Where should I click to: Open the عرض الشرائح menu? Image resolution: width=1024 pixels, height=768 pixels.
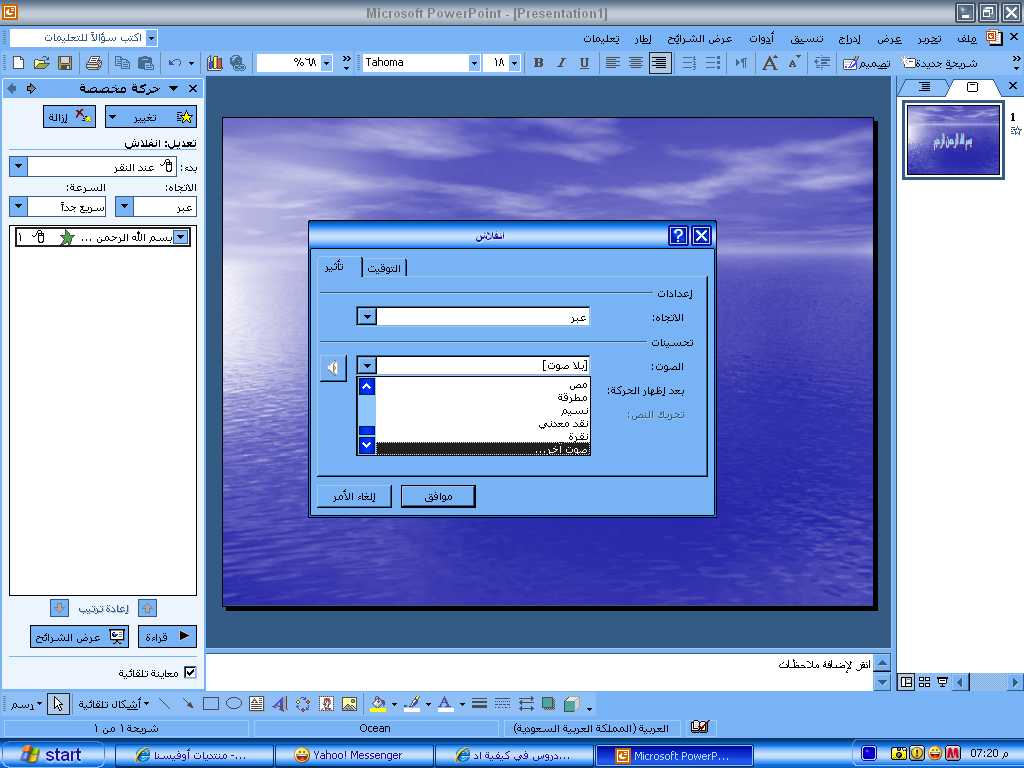pos(699,39)
